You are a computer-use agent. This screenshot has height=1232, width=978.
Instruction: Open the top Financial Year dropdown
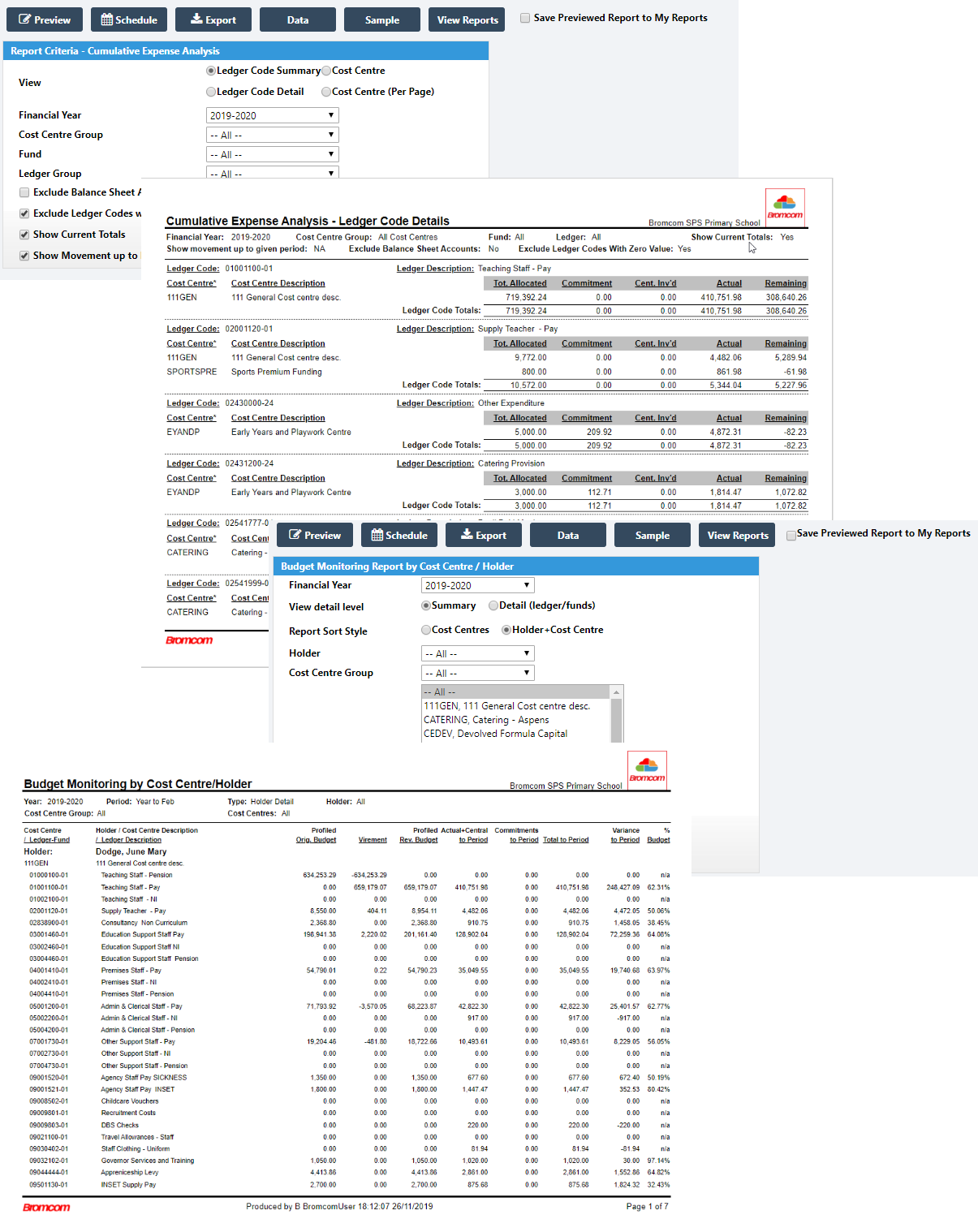pyautogui.click(x=272, y=115)
